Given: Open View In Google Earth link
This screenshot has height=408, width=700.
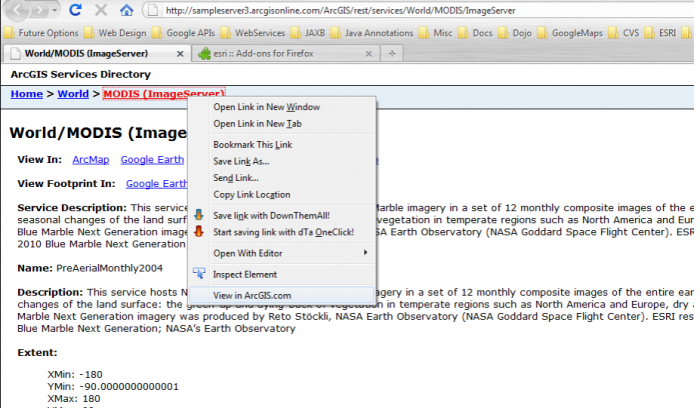Looking at the screenshot, I should pos(152,160).
